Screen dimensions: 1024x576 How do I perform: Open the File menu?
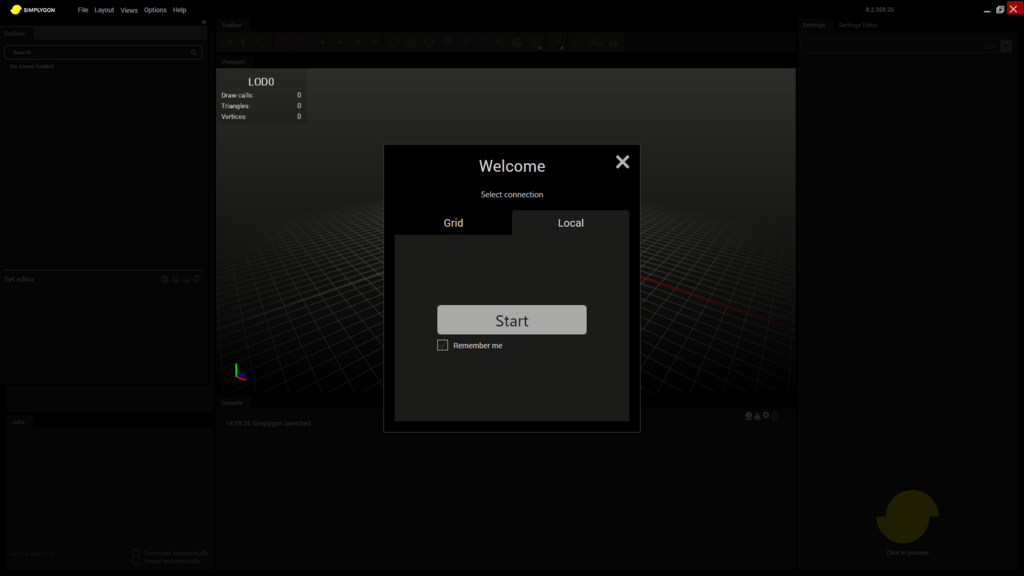click(x=82, y=10)
